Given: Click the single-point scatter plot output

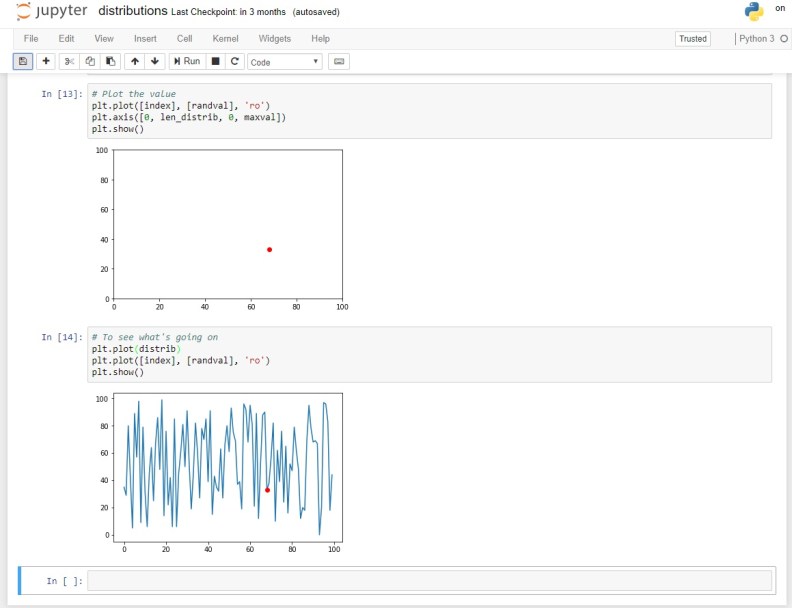Looking at the screenshot, I should click(222, 228).
